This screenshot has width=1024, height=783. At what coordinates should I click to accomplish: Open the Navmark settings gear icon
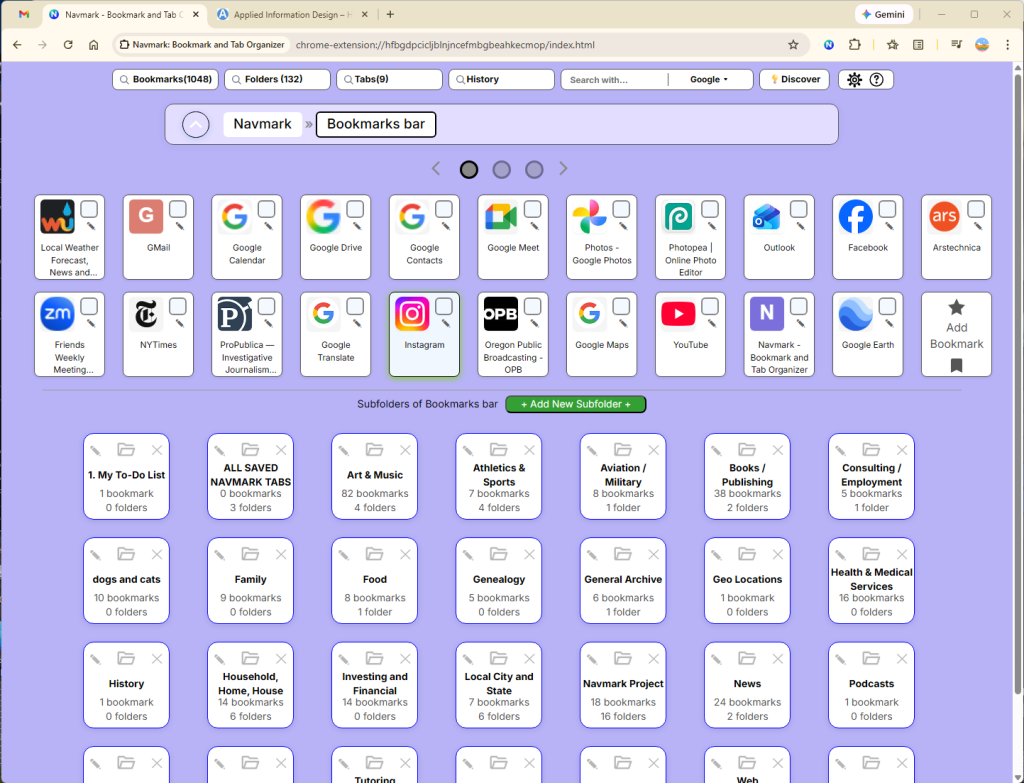tap(854, 80)
